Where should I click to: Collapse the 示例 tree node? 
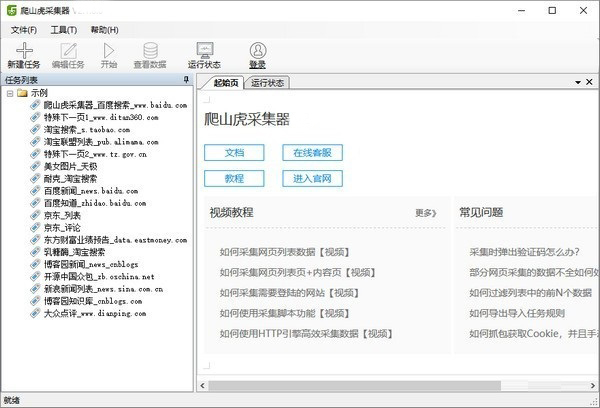[10, 93]
